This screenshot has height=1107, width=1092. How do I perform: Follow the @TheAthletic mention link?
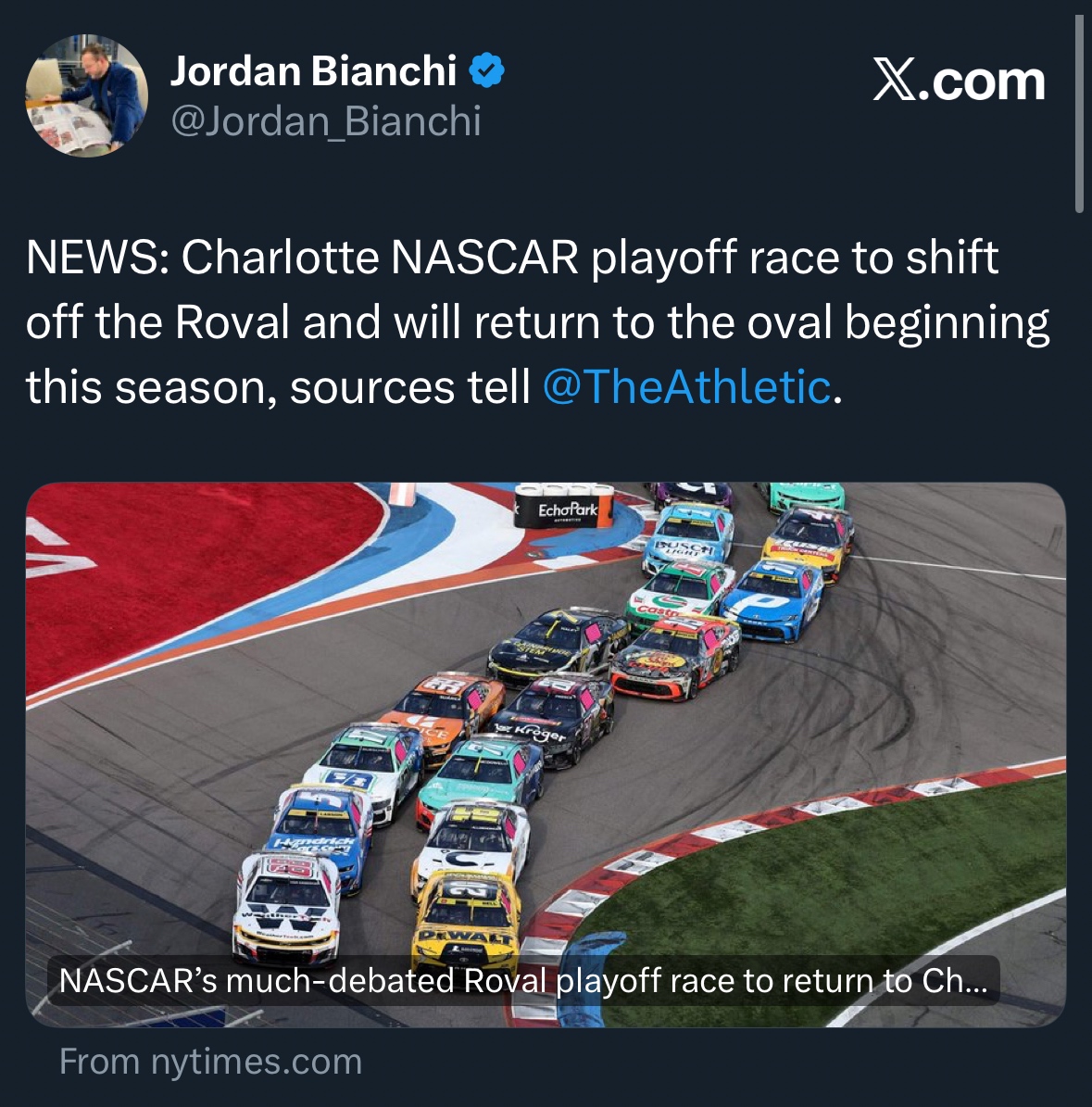click(687, 386)
